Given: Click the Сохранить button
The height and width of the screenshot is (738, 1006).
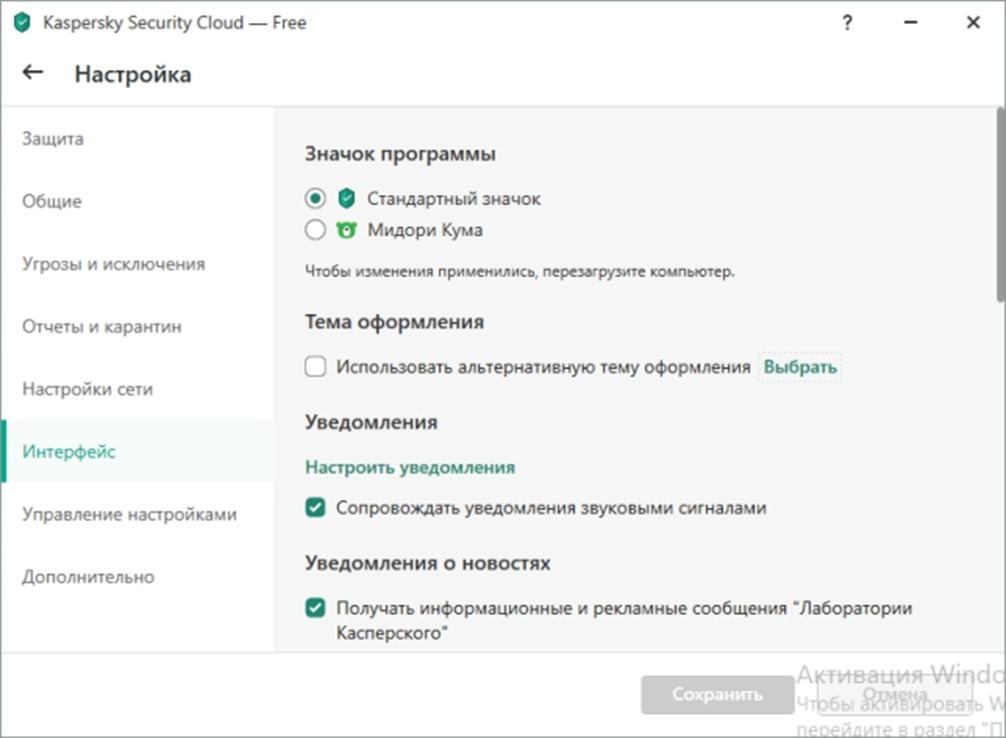Looking at the screenshot, I should [x=717, y=694].
